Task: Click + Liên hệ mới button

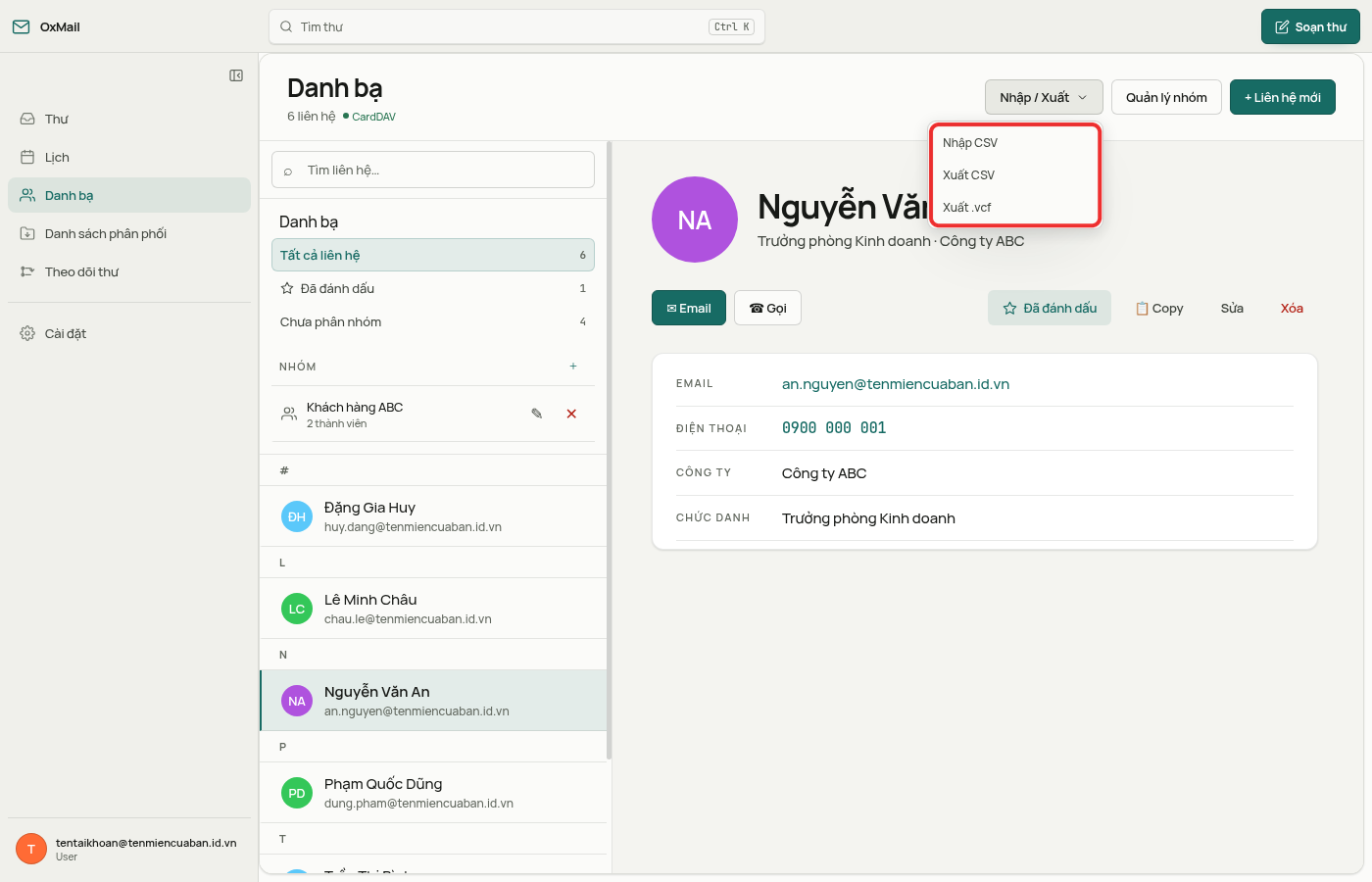Action: (1283, 97)
